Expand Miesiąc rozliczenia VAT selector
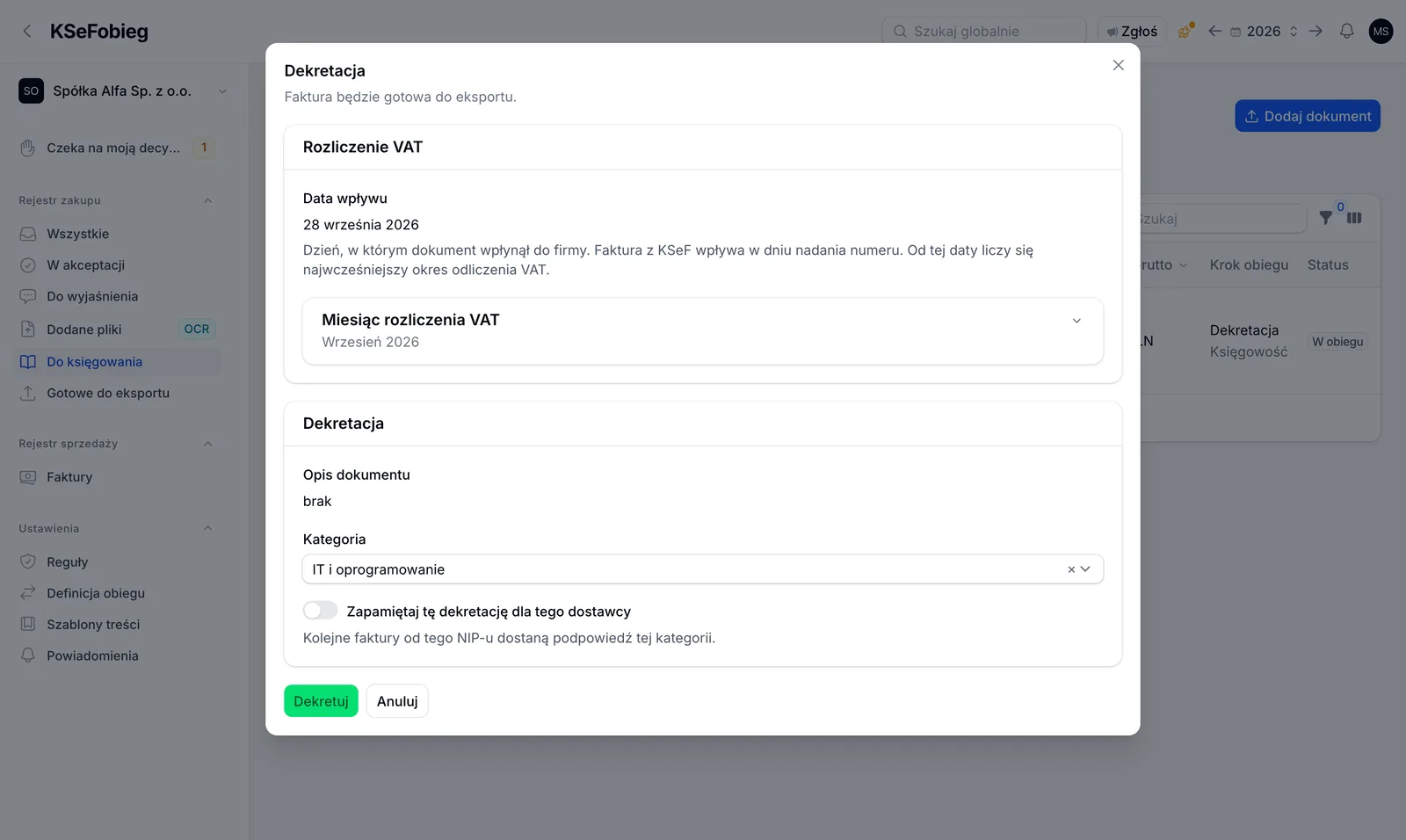Viewport: 1406px width, 840px height. pyautogui.click(x=702, y=330)
